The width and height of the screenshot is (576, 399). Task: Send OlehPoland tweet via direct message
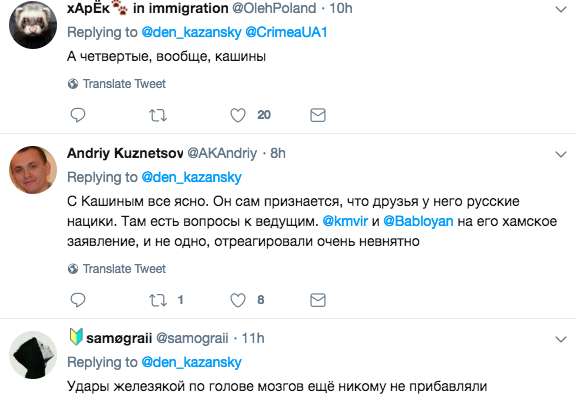(x=318, y=115)
